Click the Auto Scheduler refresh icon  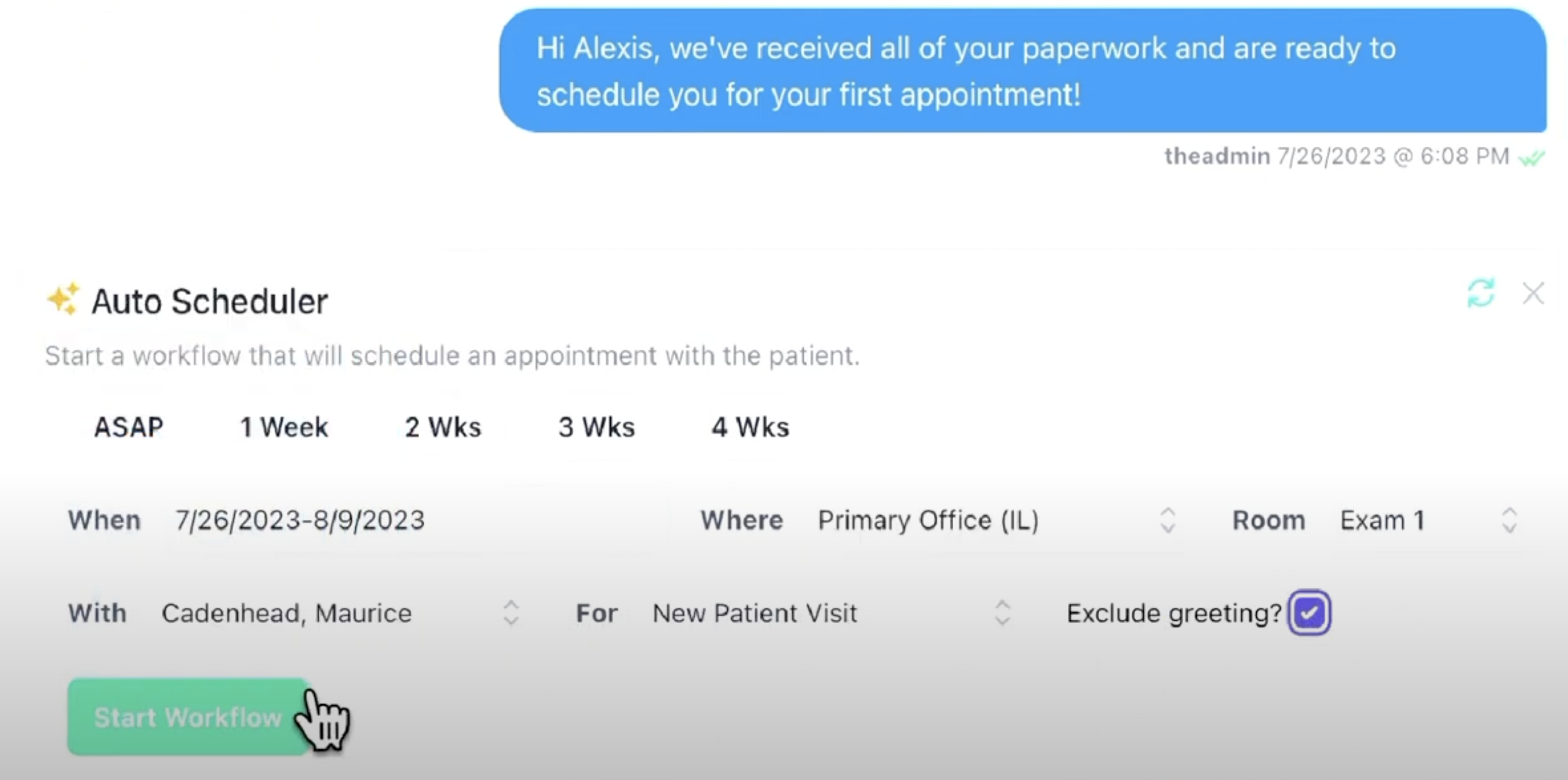pyautogui.click(x=1480, y=293)
